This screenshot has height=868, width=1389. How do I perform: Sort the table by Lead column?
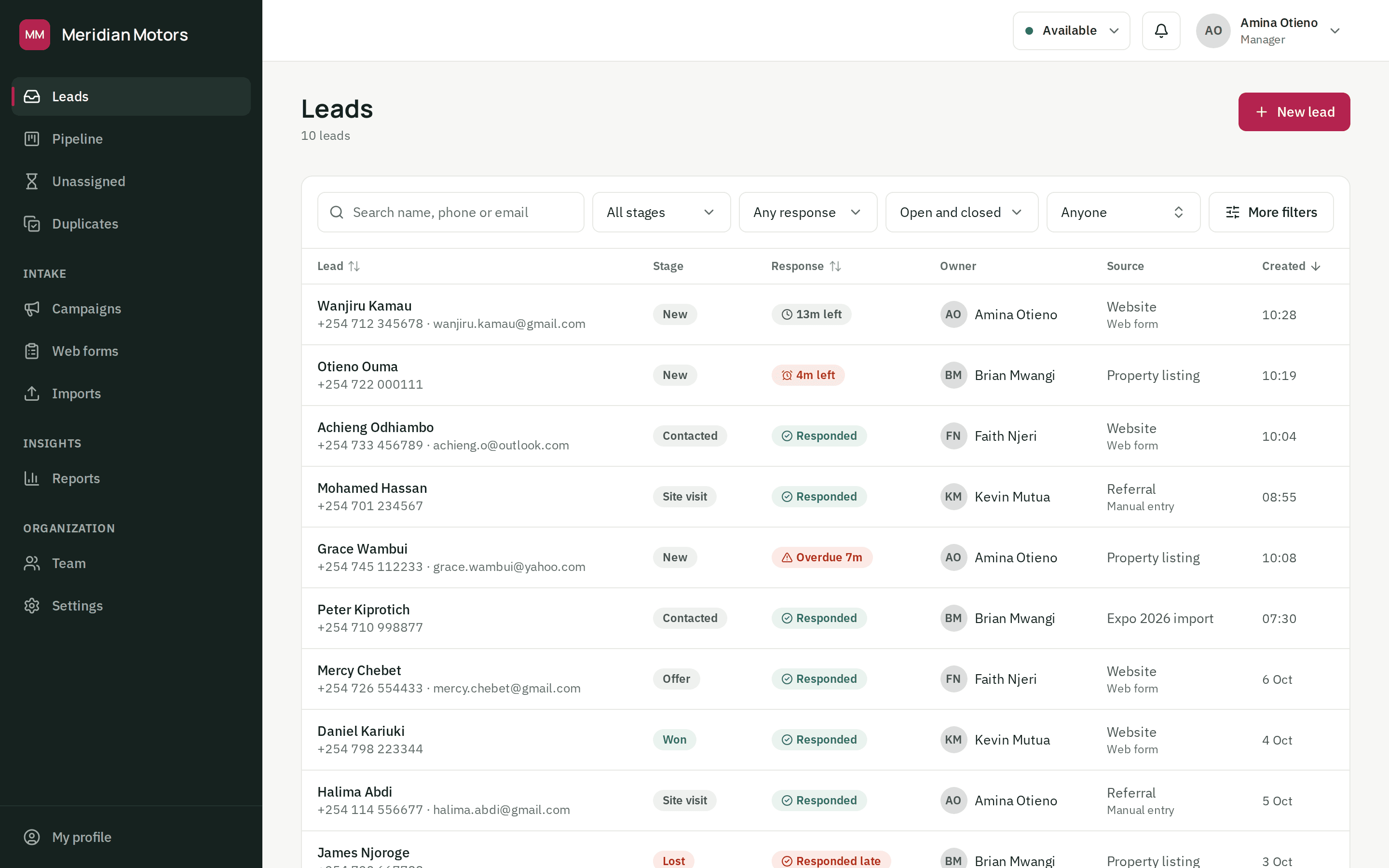point(339,266)
